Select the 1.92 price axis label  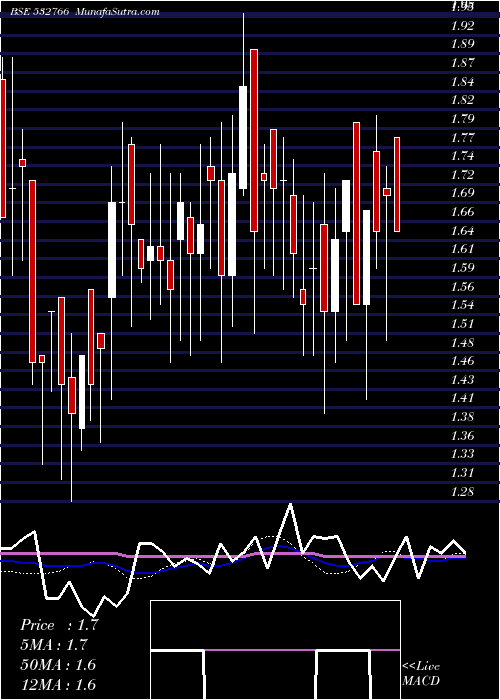[462, 25]
